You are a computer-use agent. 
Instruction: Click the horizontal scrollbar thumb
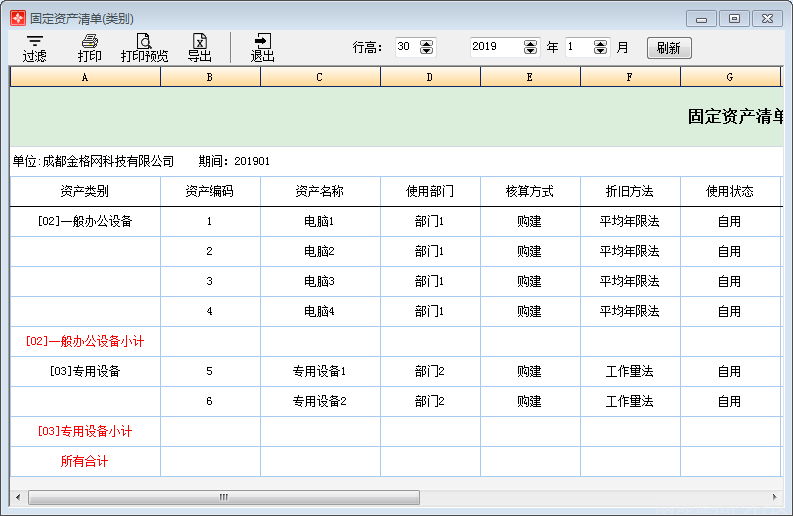(x=224, y=497)
